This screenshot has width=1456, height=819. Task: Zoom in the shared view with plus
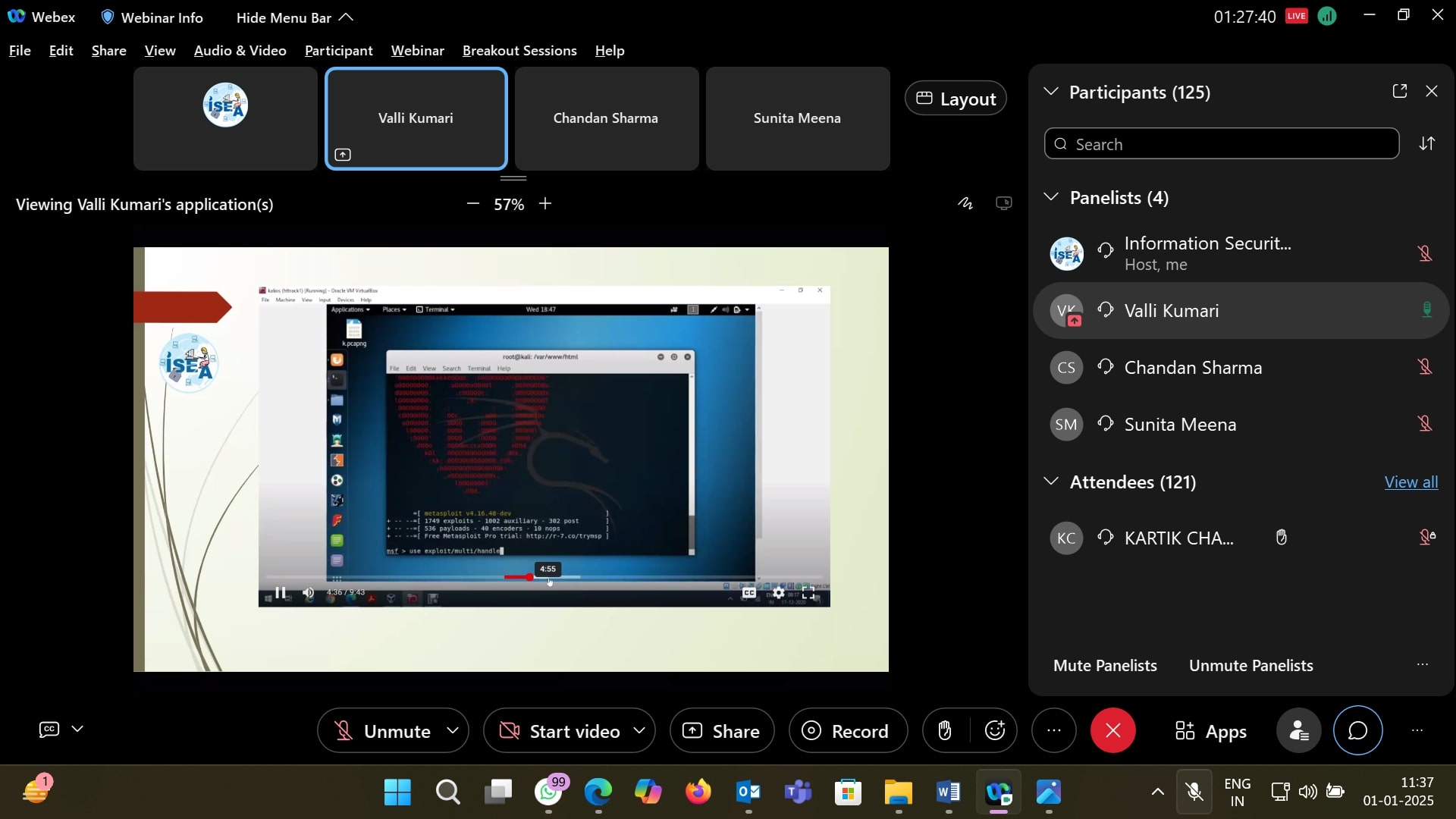click(545, 204)
